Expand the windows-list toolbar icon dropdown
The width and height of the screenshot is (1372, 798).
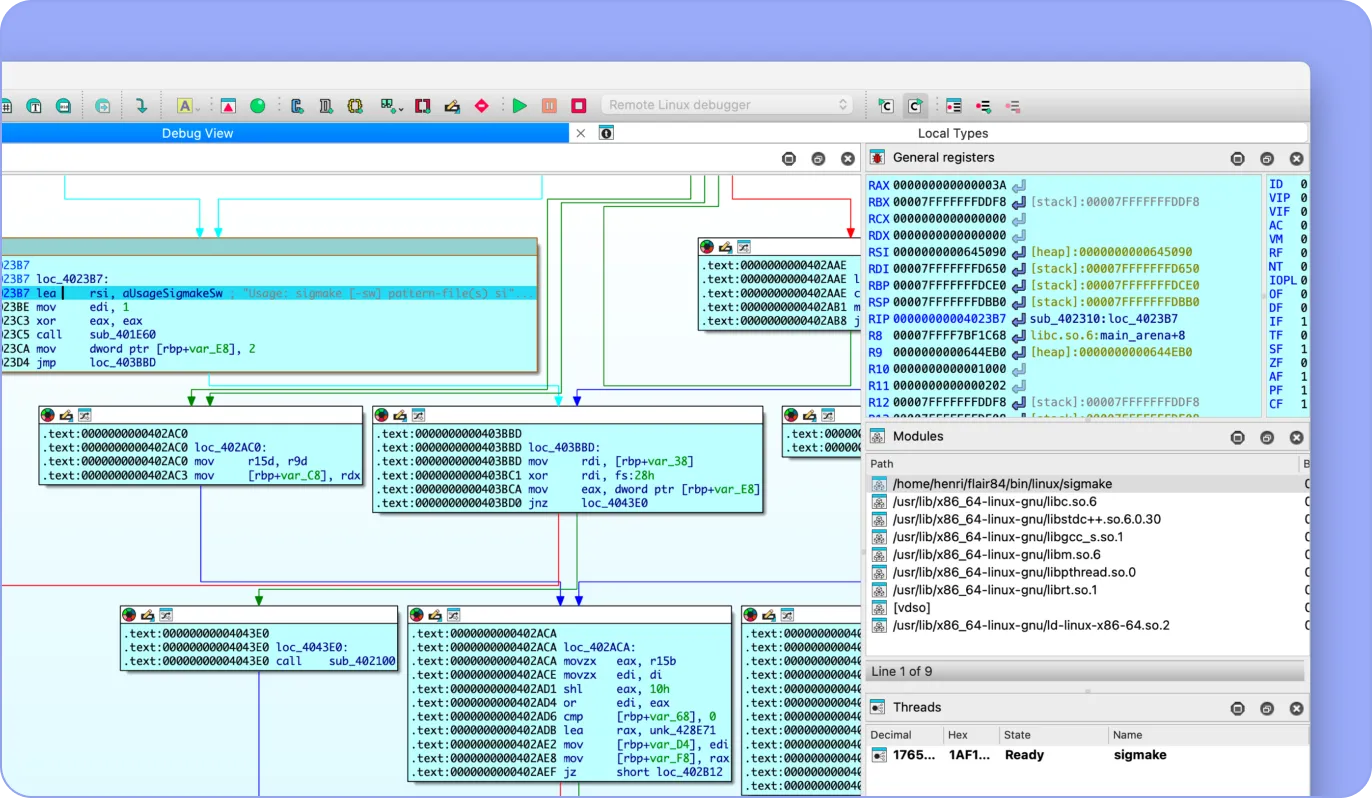click(x=399, y=107)
